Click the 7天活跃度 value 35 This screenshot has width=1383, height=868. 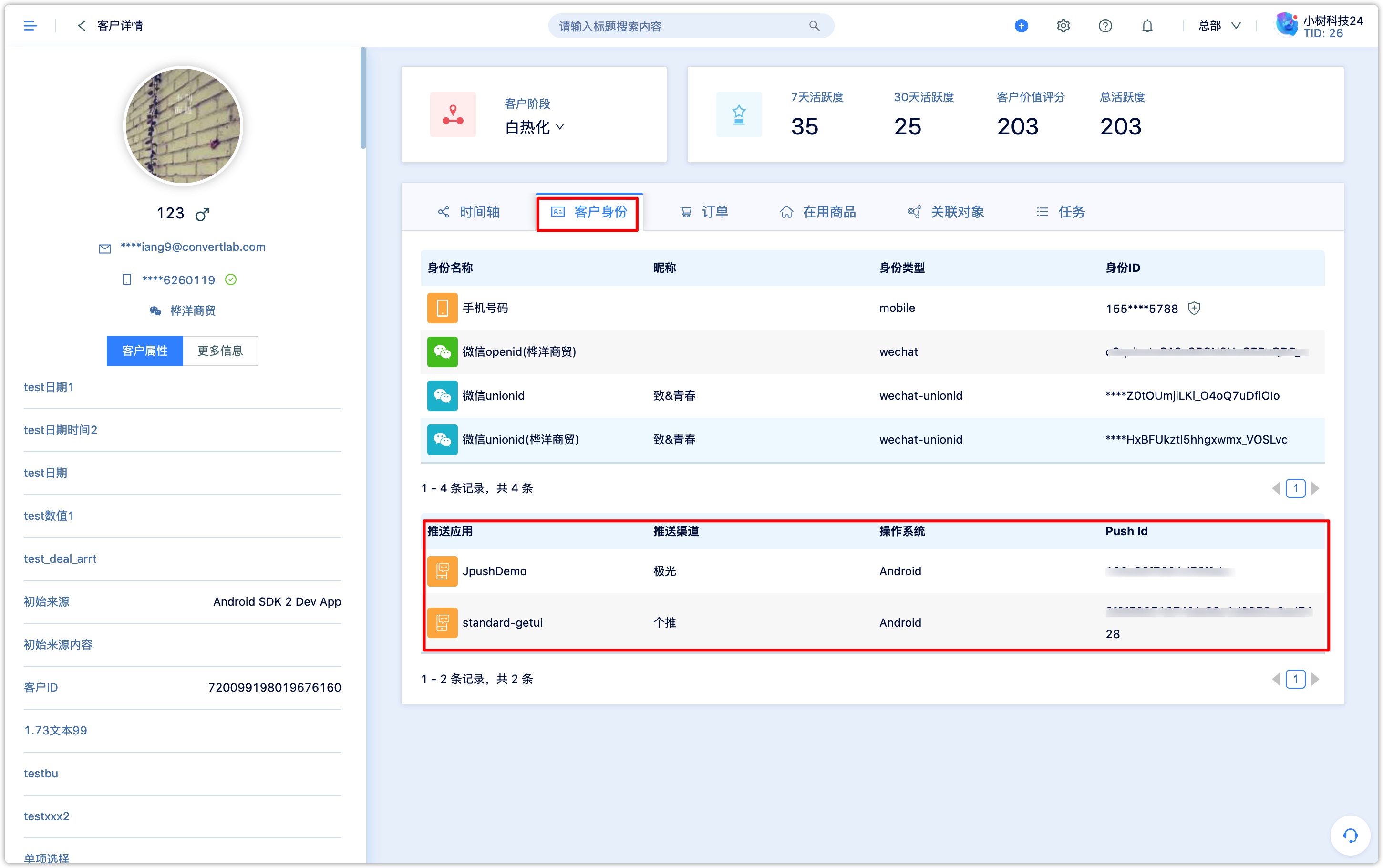point(804,127)
